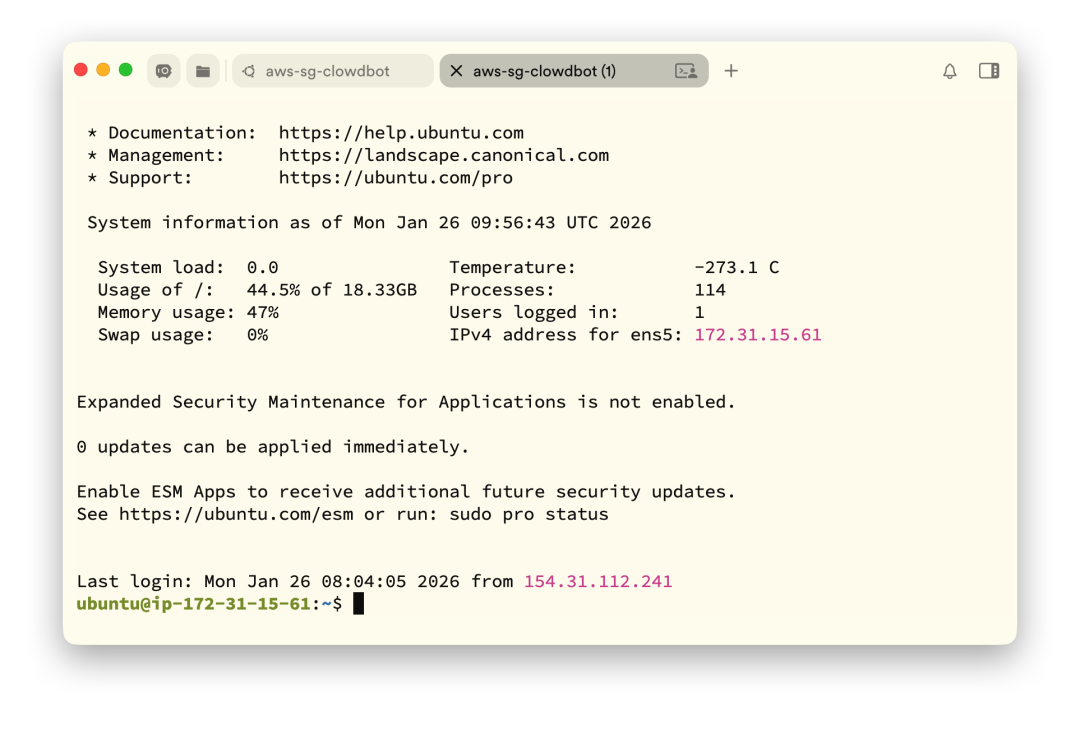Click the 'System information as of' line

[x=368, y=223]
